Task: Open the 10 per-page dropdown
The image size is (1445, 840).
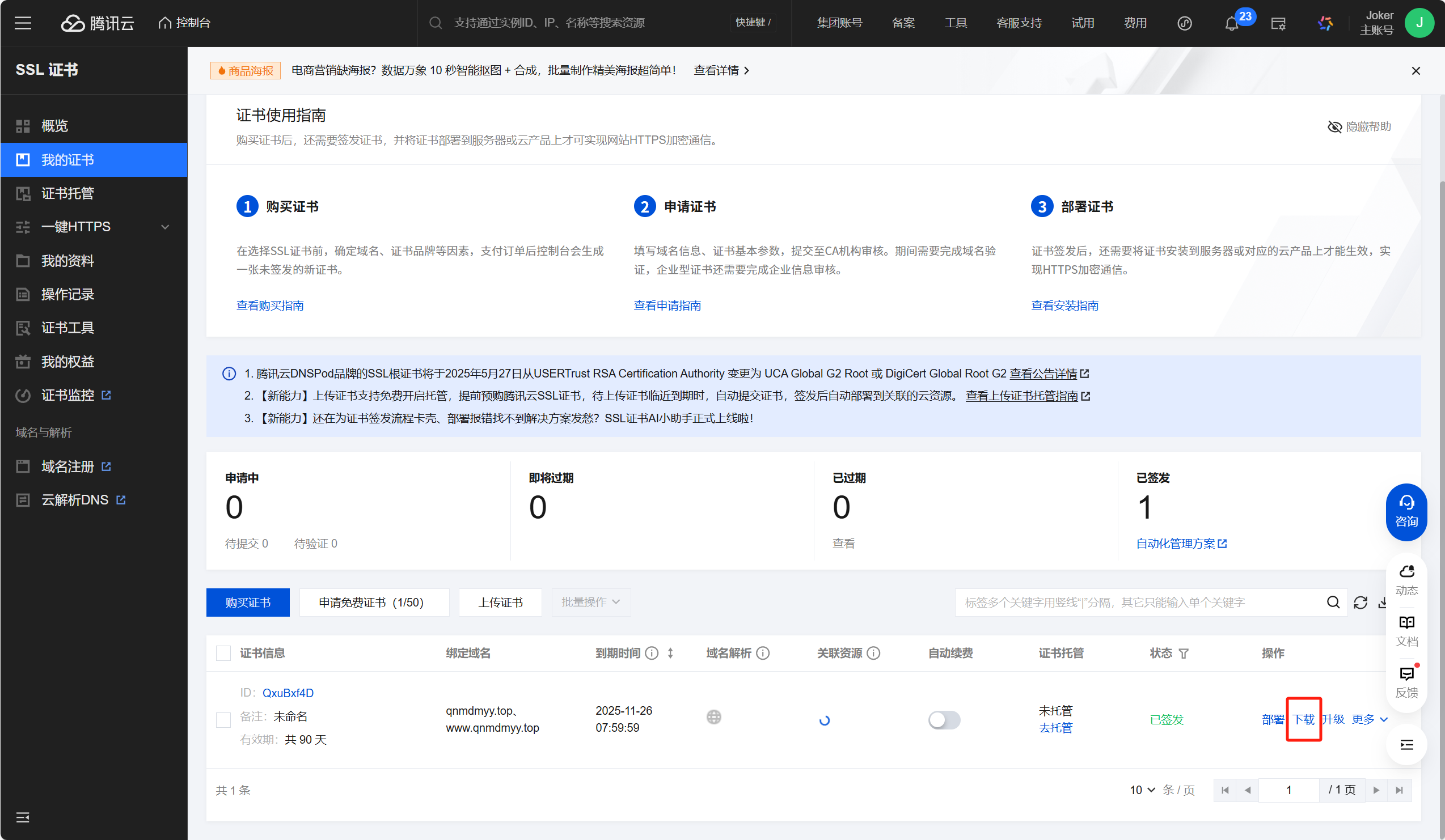Action: [x=1142, y=790]
